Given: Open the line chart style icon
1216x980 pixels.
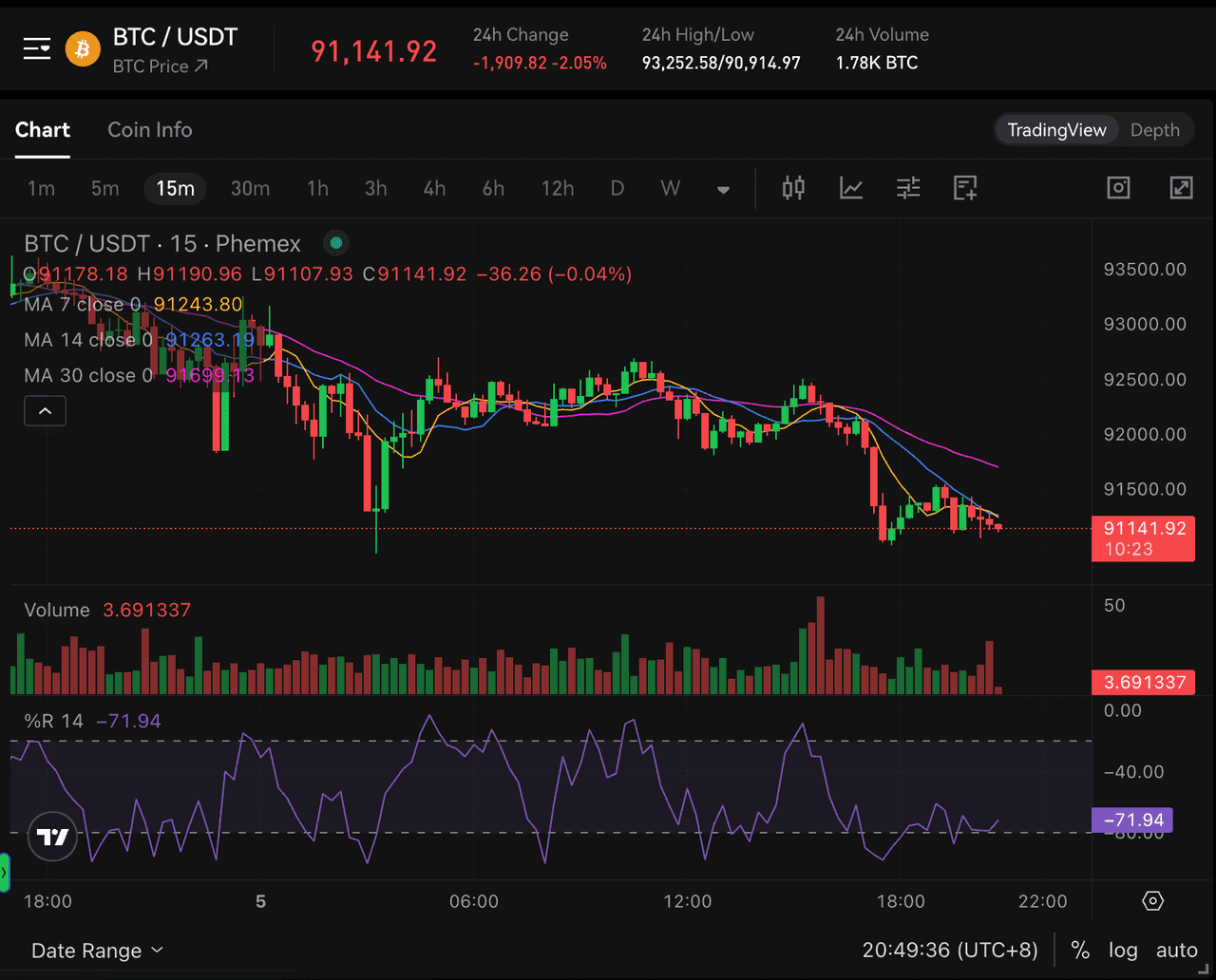Looking at the screenshot, I should [x=850, y=188].
